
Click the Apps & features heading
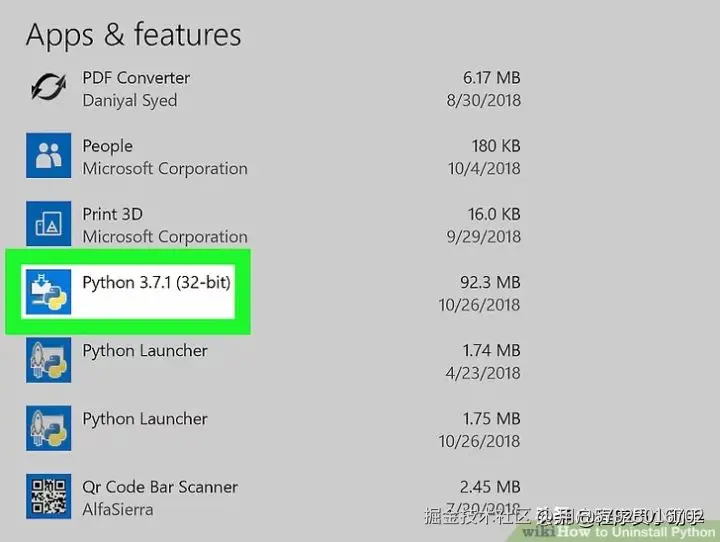[133, 35]
